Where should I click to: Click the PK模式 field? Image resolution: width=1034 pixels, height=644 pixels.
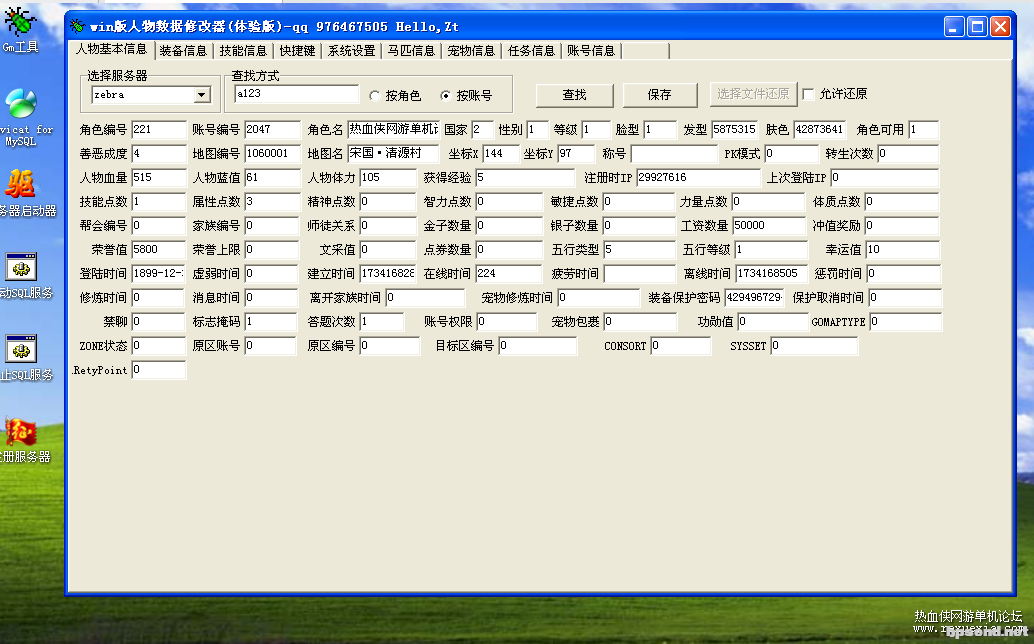point(791,154)
